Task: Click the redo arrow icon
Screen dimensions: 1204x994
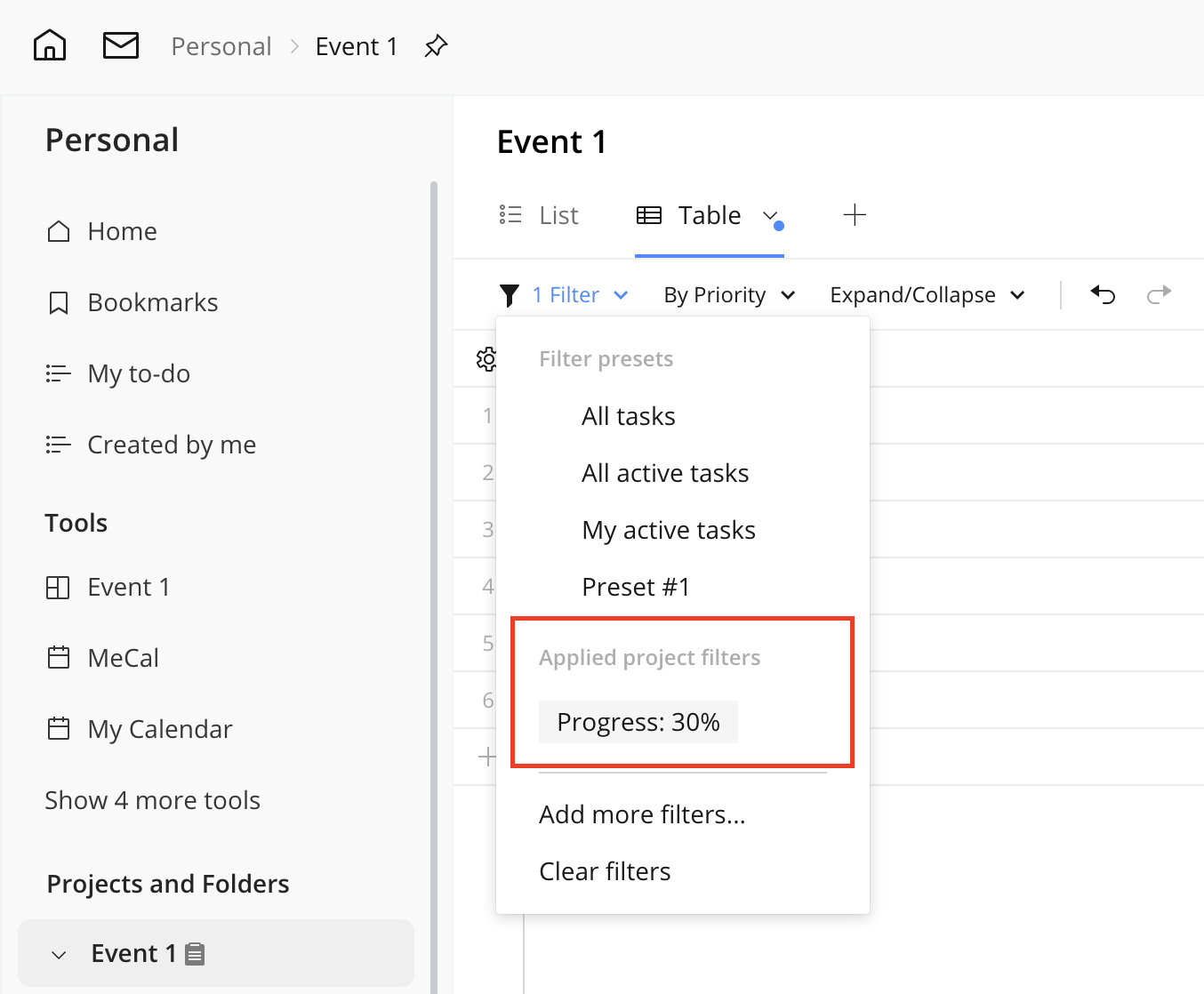Action: (1159, 294)
